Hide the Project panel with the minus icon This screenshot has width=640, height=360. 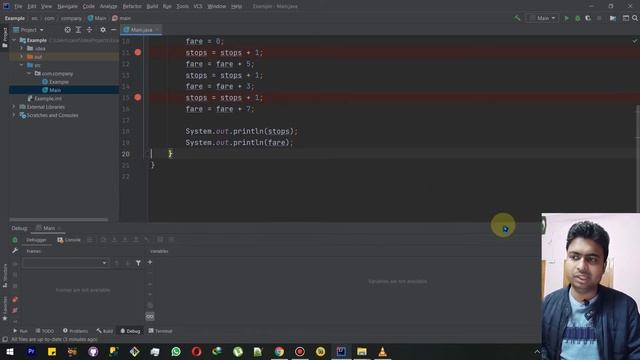tap(113, 30)
